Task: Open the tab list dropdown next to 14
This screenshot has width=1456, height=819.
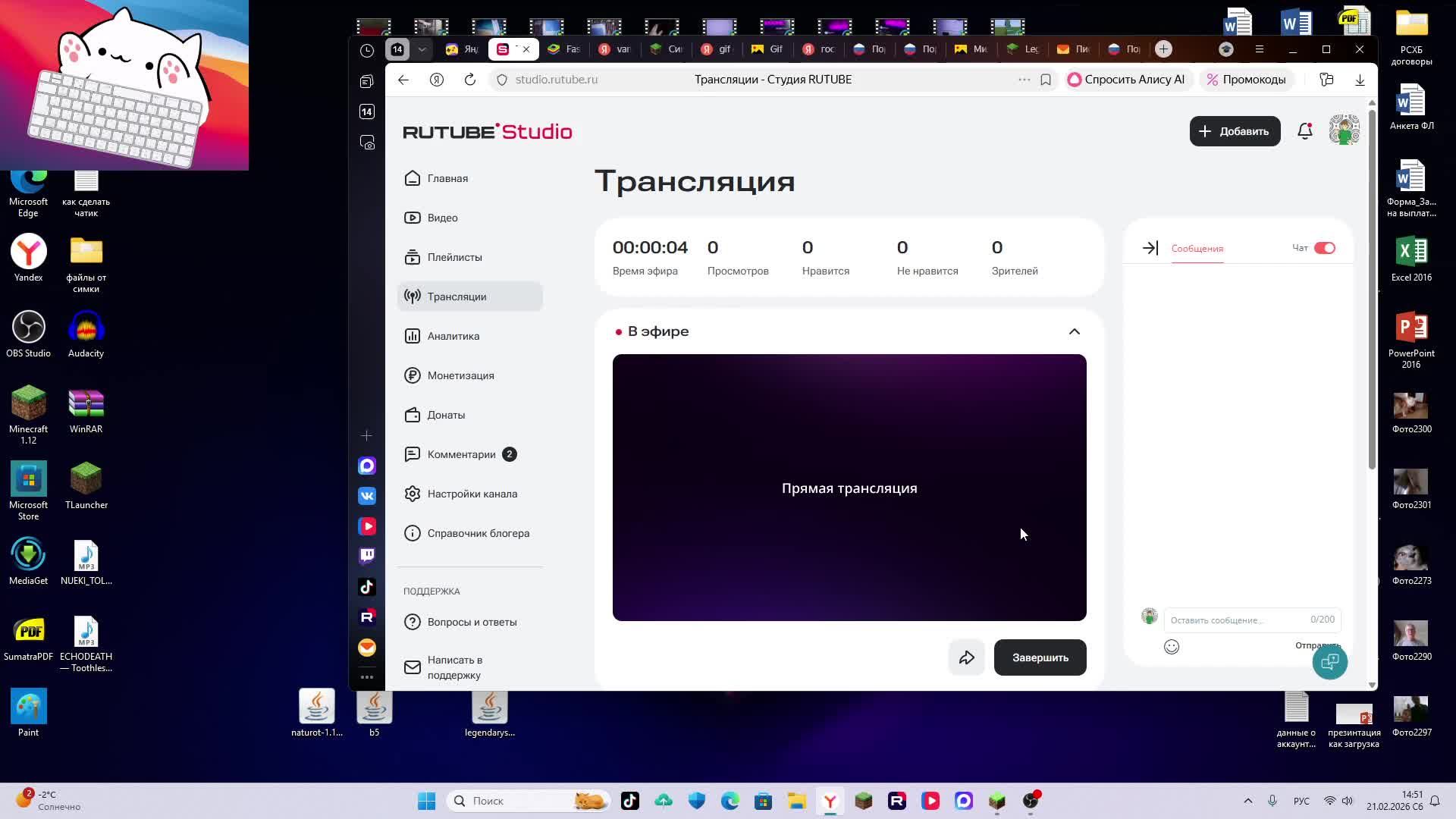Action: pos(422,49)
